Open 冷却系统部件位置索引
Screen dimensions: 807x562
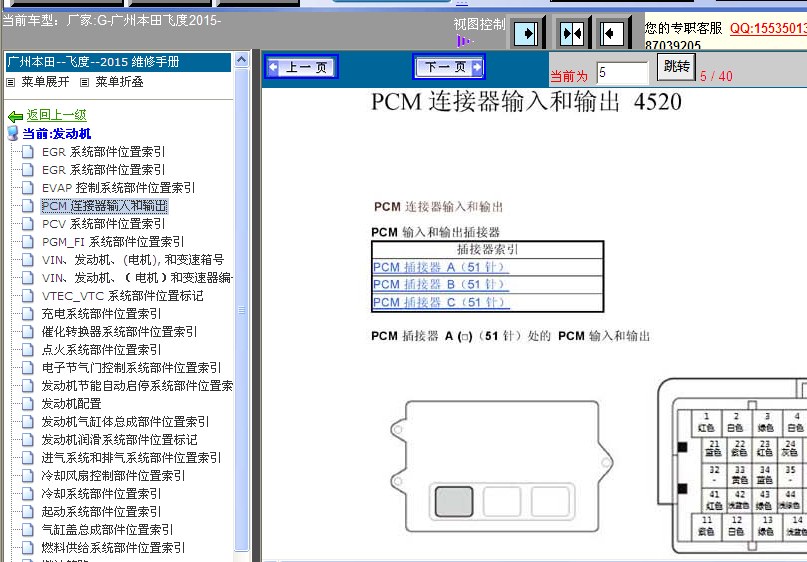[x=101, y=494]
